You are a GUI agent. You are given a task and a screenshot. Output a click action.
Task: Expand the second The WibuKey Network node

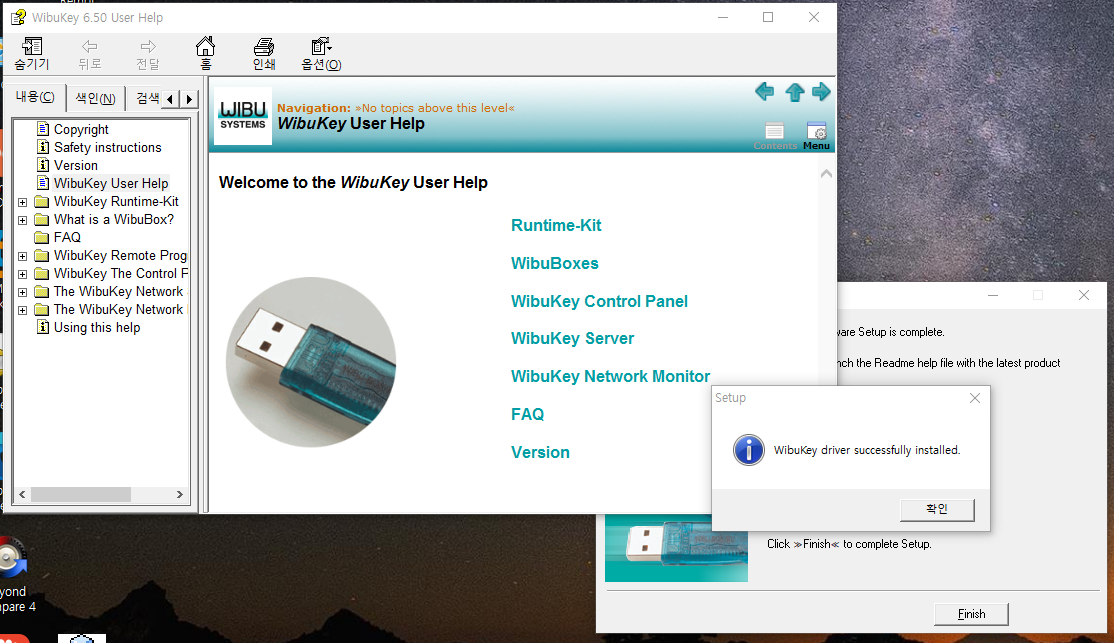click(23, 310)
